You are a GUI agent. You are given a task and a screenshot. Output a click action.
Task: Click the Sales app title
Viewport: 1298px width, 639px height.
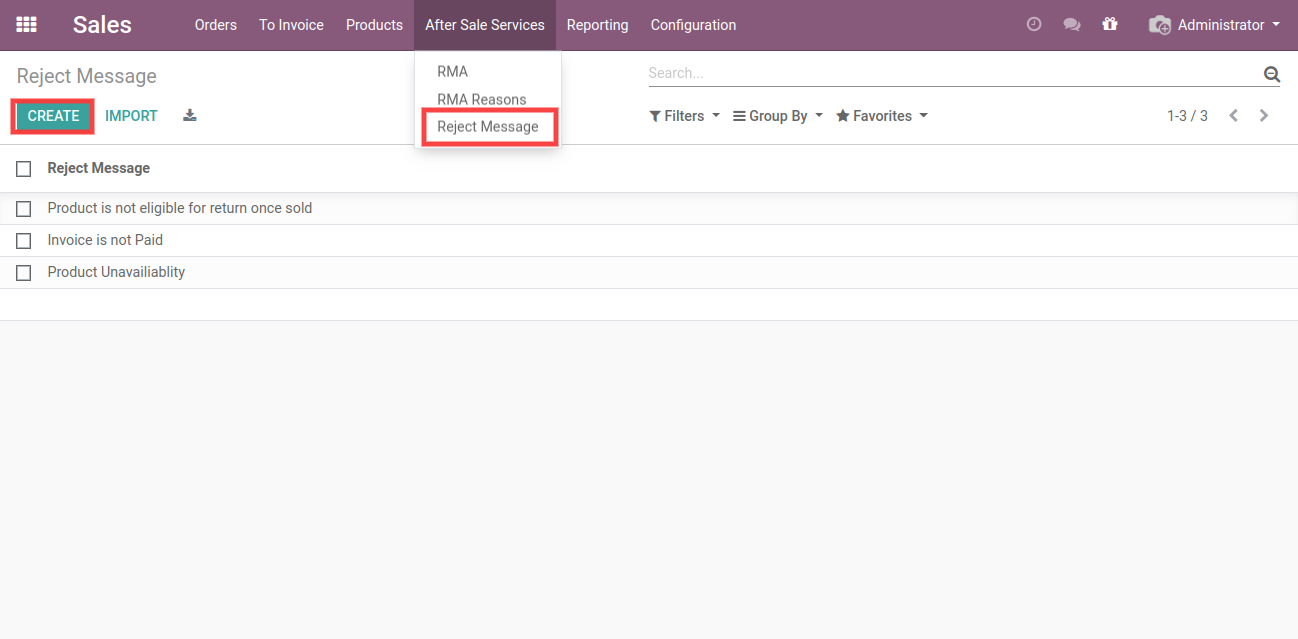(x=102, y=25)
